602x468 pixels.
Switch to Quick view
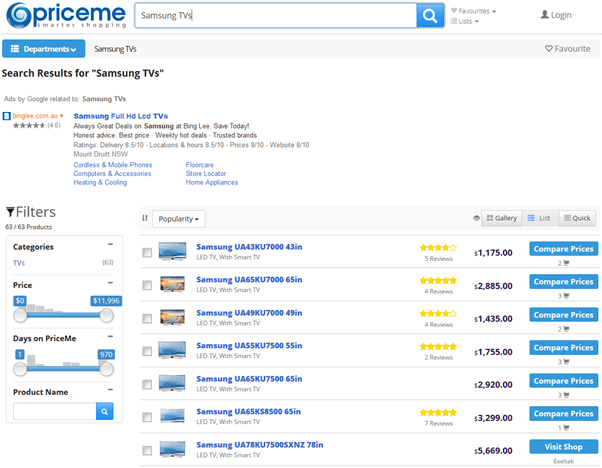click(577, 218)
